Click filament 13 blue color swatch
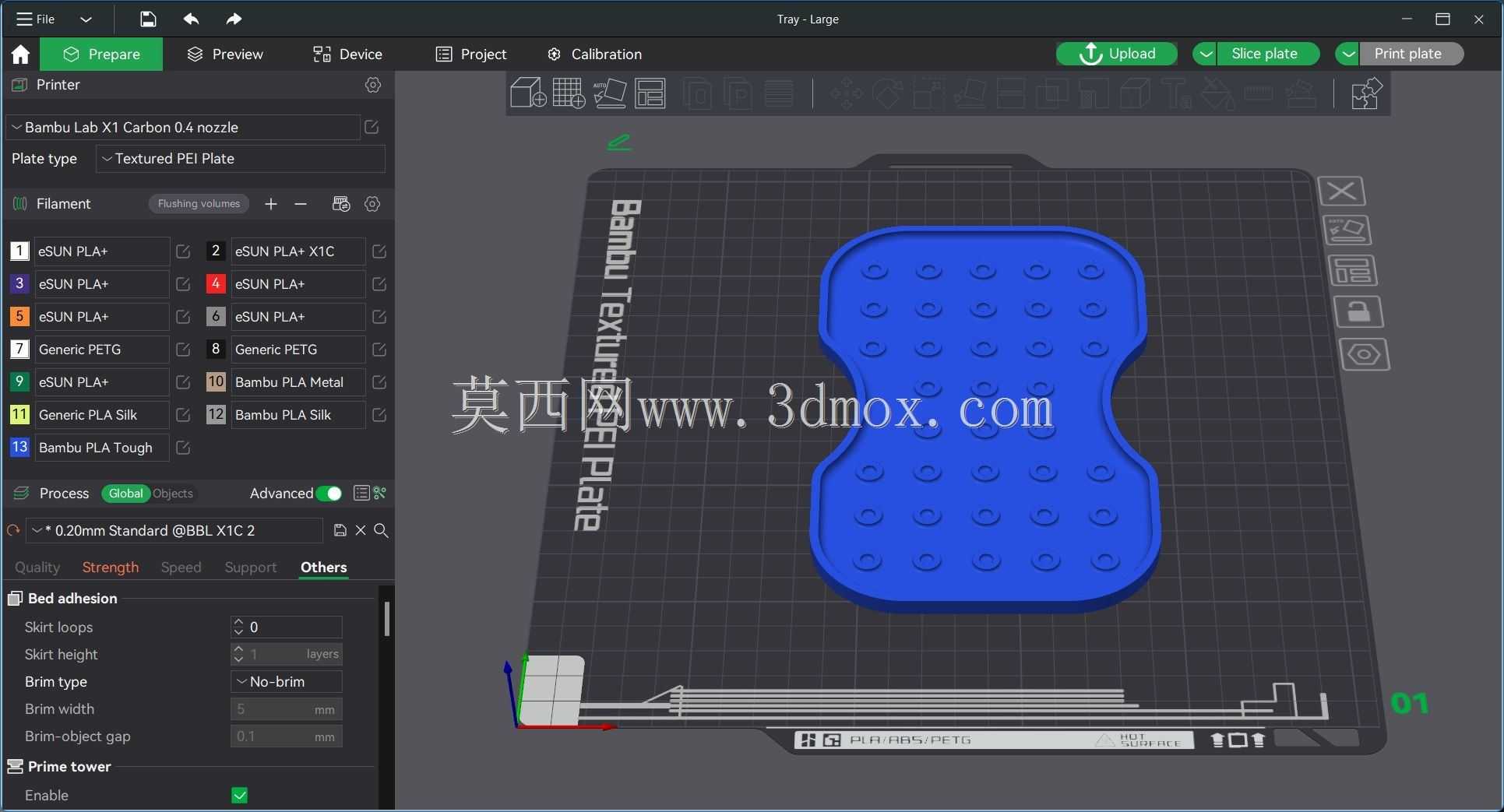The image size is (1504, 812). tap(19, 448)
